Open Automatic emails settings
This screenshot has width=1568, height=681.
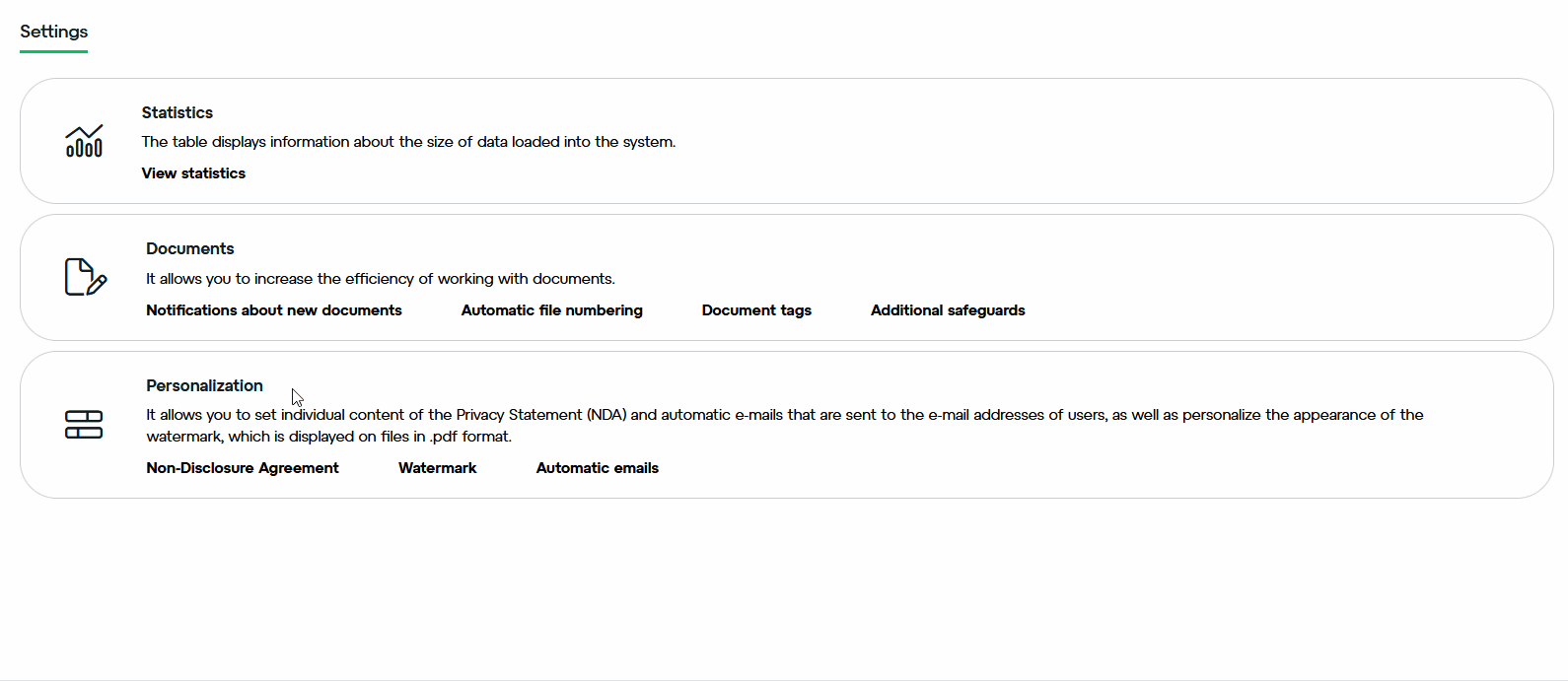pos(598,468)
